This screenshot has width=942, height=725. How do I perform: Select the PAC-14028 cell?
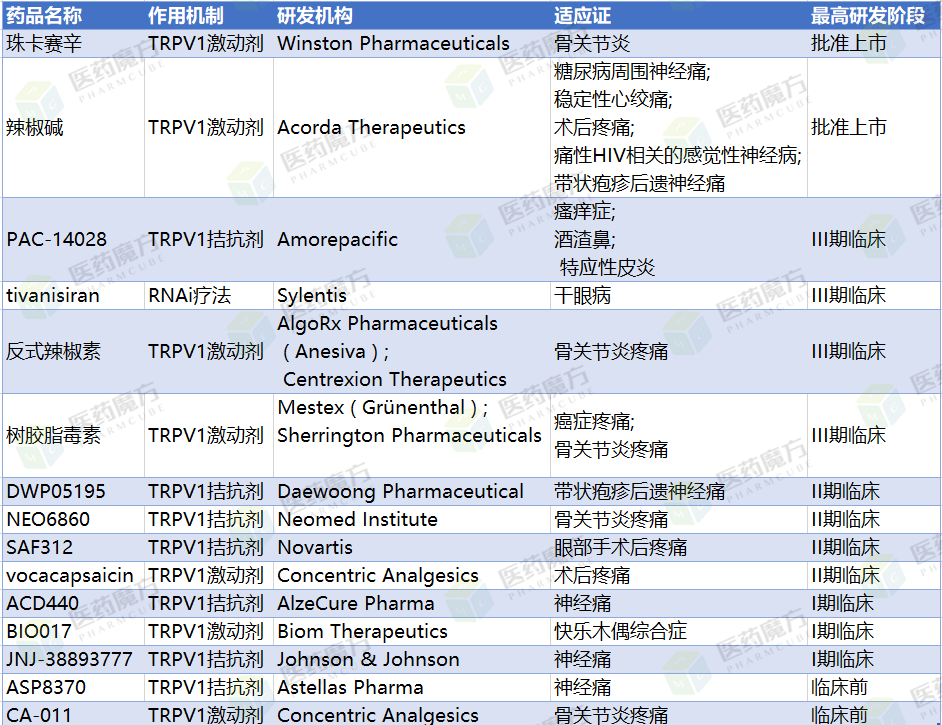(x=56, y=240)
